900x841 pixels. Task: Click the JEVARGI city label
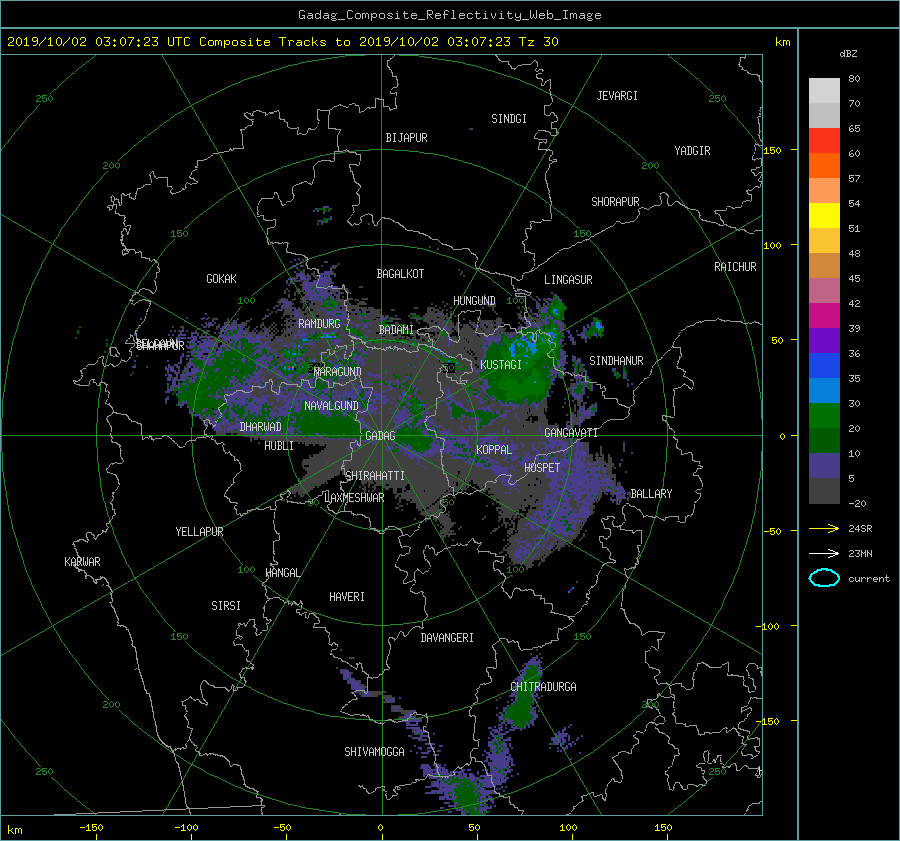point(617,96)
